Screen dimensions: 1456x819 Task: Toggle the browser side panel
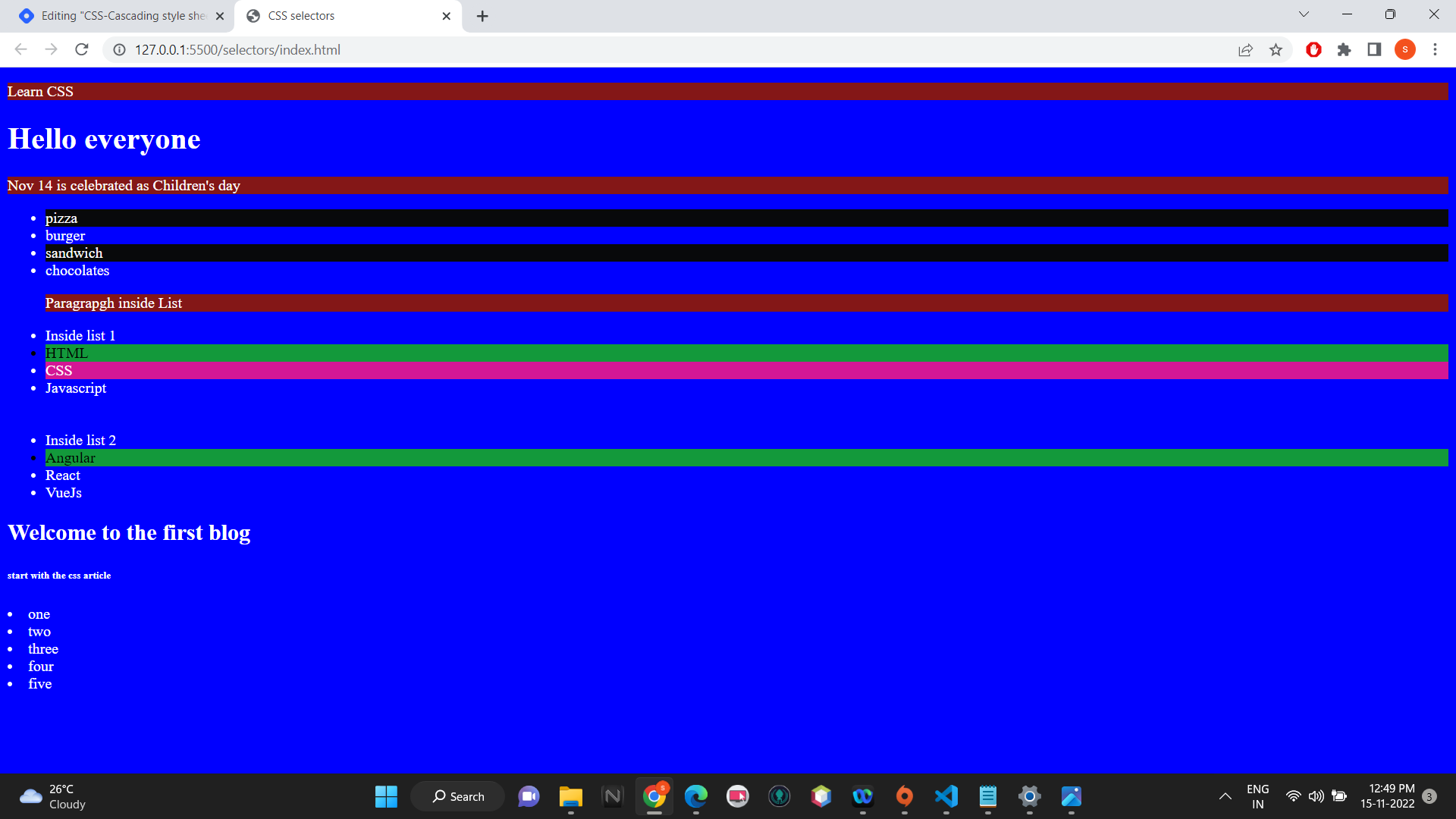pyautogui.click(x=1374, y=49)
